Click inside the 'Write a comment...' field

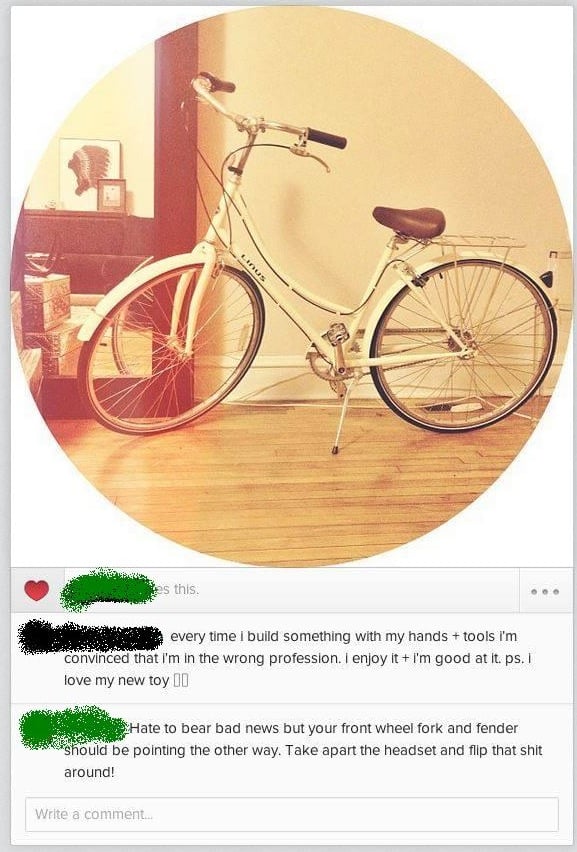coord(292,814)
